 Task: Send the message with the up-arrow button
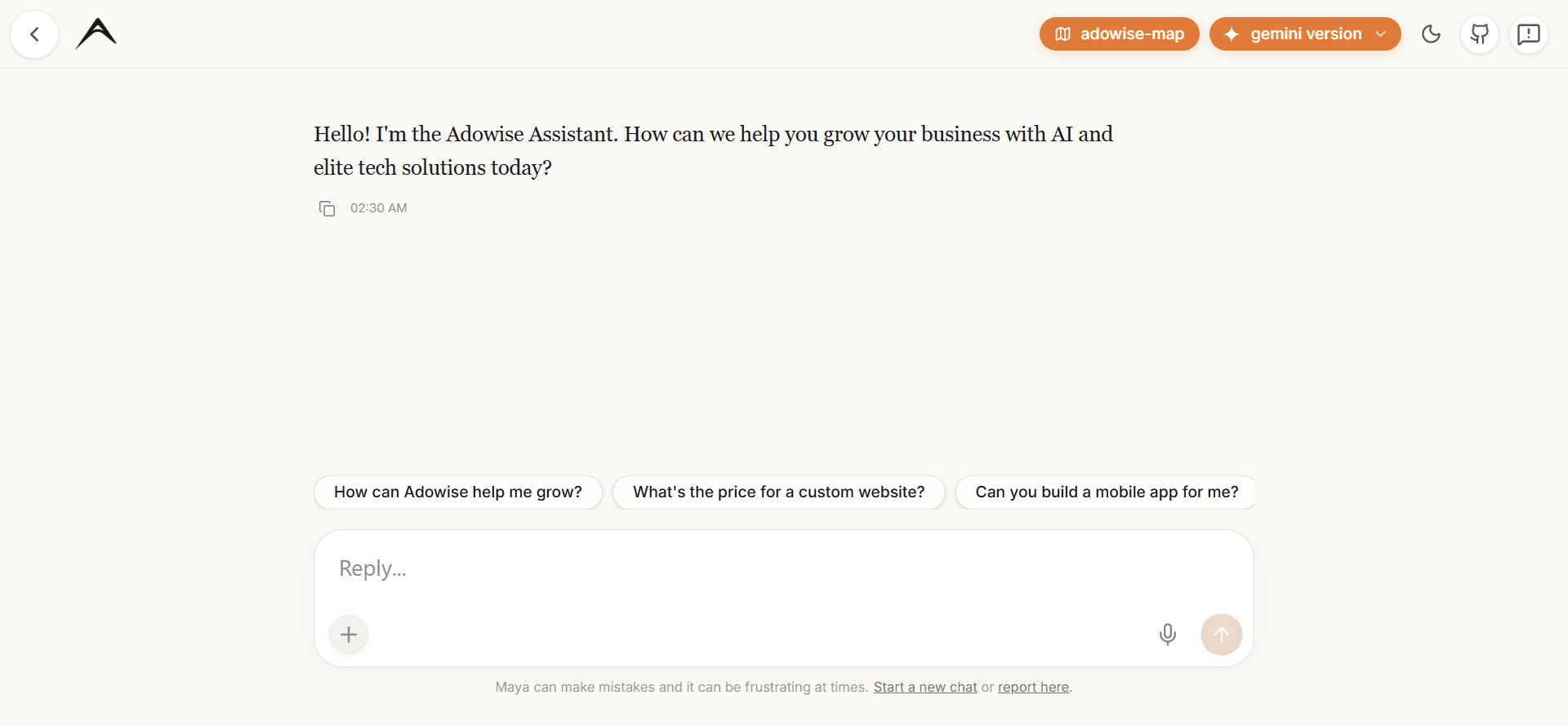(1222, 635)
